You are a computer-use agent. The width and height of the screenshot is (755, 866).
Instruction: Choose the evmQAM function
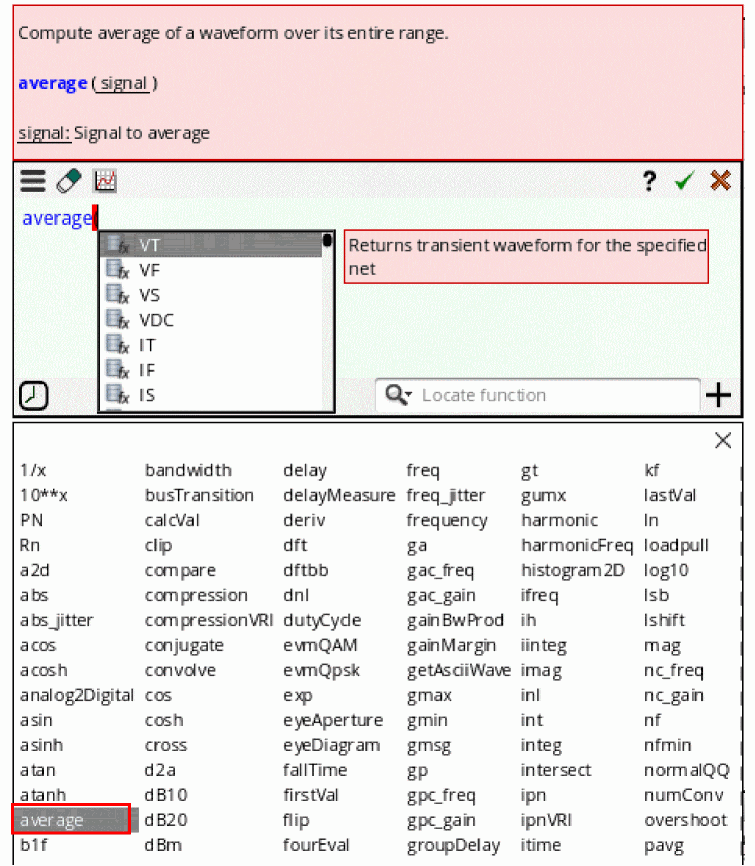click(x=320, y=645)
